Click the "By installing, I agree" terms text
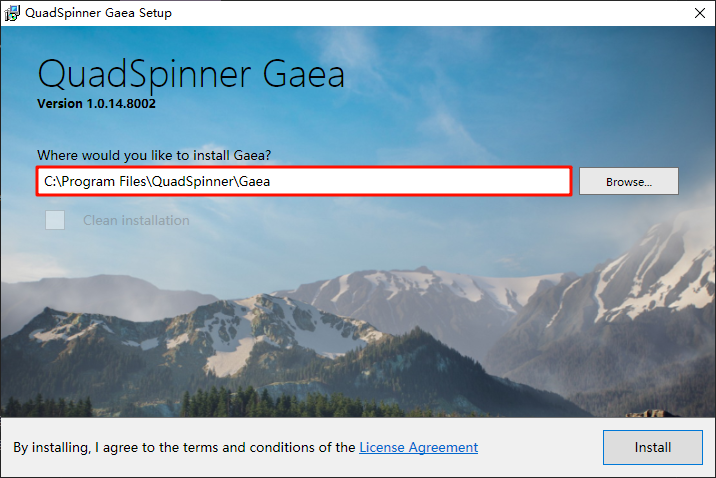Viewport: 716px width, 478px height. pos(184,447)
